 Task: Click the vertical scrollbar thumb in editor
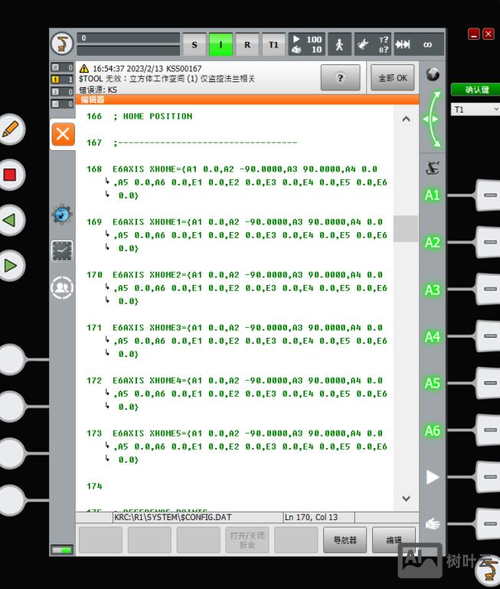[x=406, y=229]
